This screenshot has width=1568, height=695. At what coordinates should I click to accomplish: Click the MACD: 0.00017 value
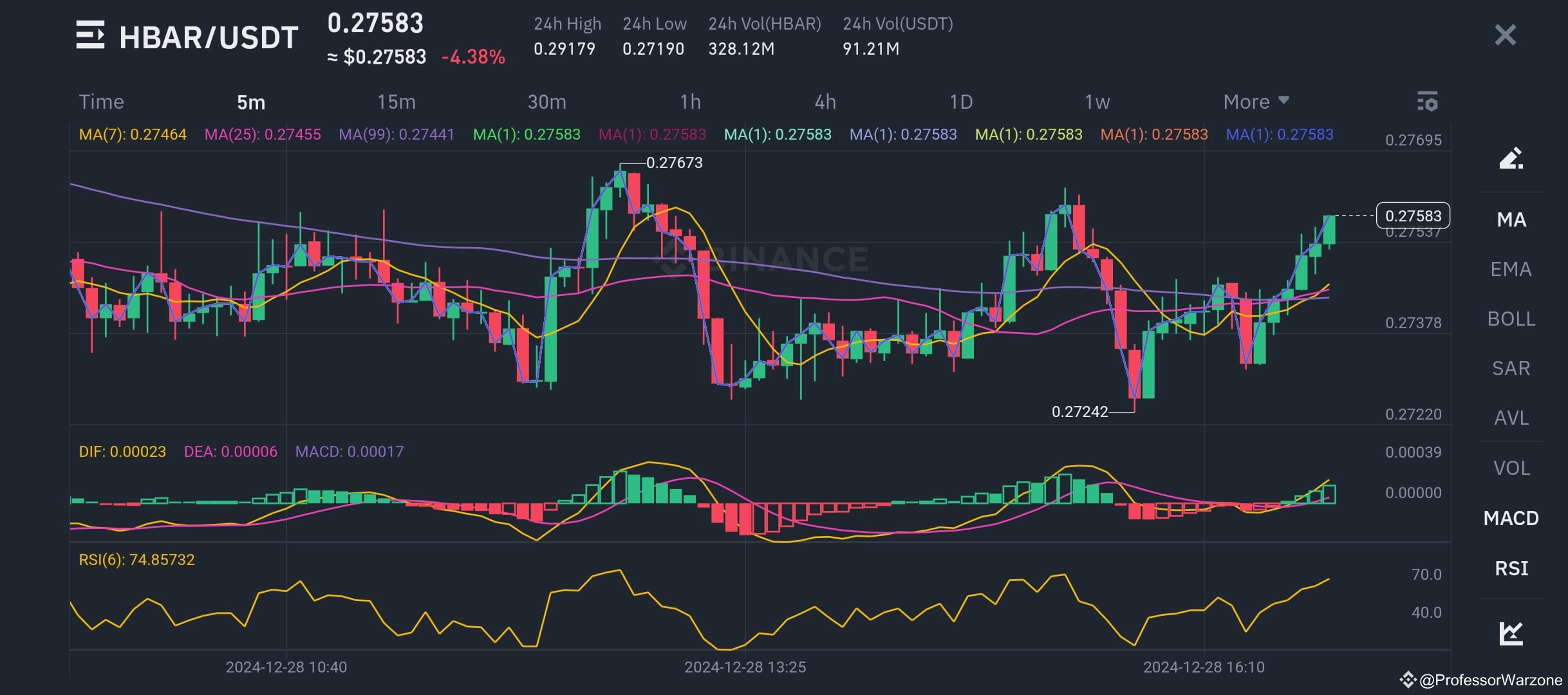pos(350,452)
